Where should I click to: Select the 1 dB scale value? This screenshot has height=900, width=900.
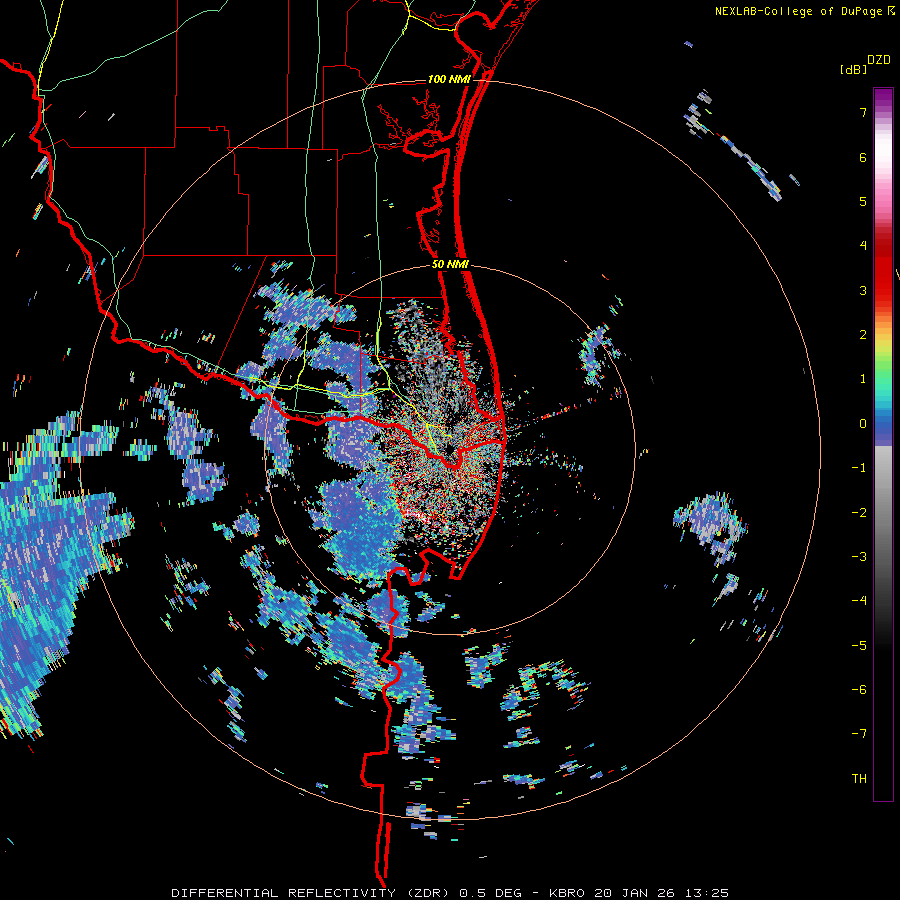pos(863,379)
